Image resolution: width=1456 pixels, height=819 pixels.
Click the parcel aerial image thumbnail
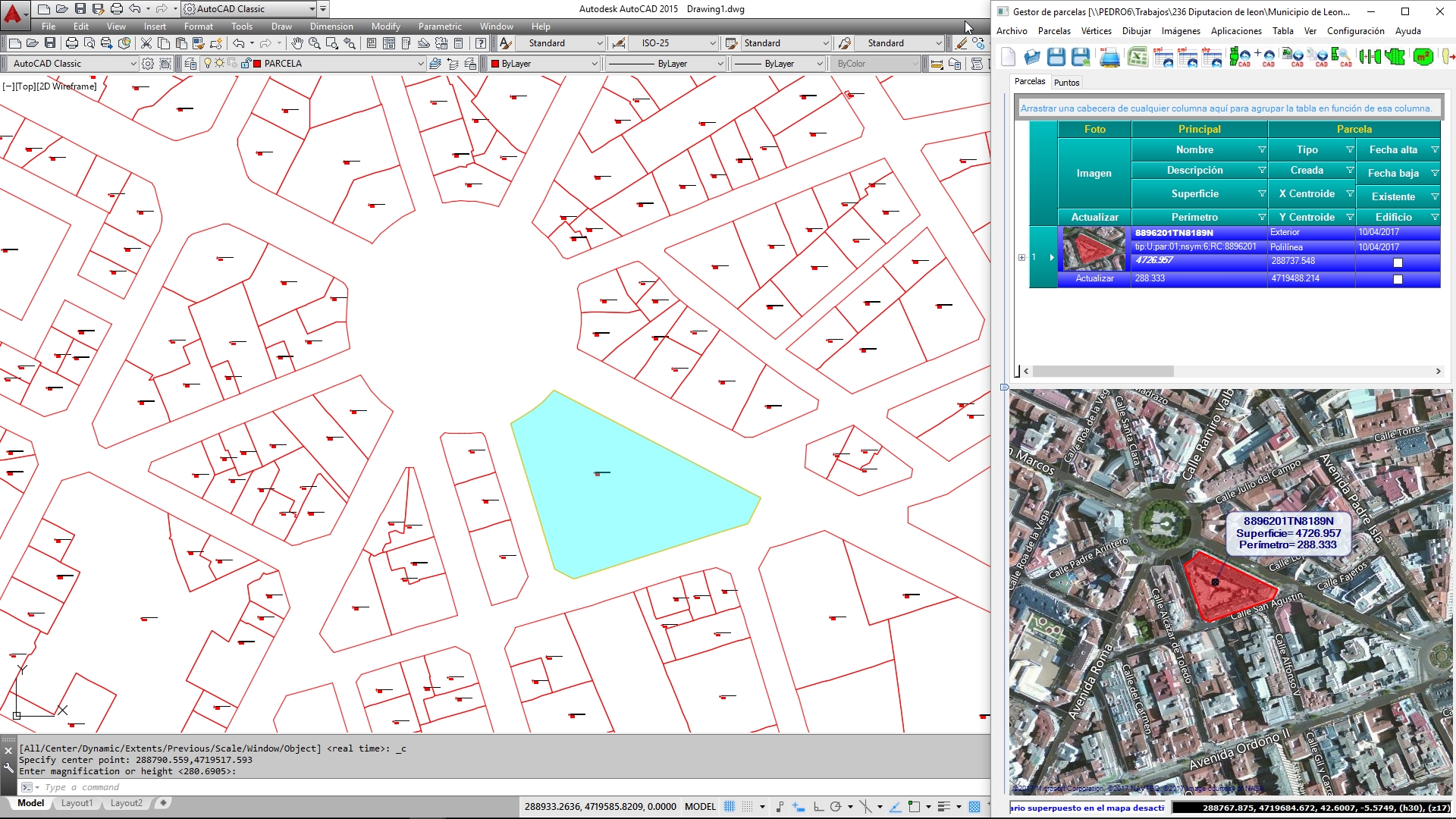(1093, 249)
